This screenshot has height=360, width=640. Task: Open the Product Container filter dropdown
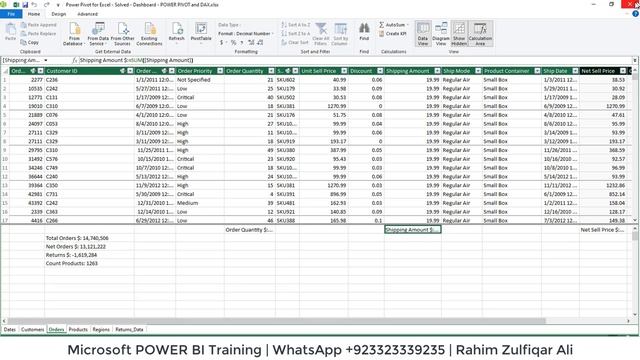coord(537,71)
